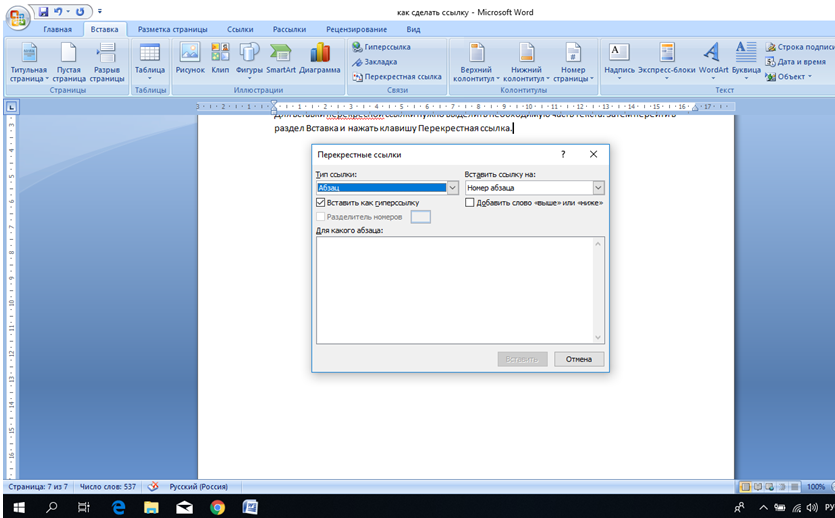The width and height of the screenshot is (835, 518).
Task: Uncheck Вставить как гиперссылку checkbox
Action: (321, 202)
